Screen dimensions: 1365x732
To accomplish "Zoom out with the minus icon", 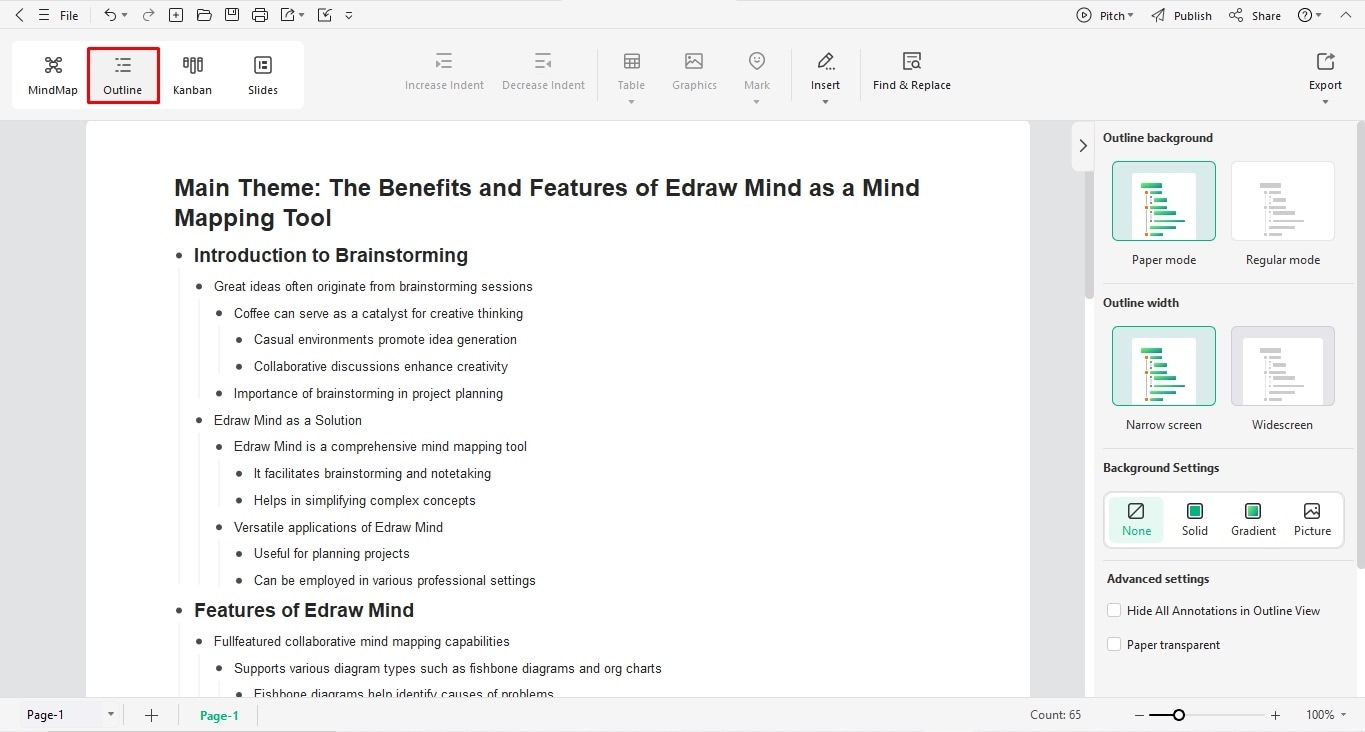I will point(1140,715).
